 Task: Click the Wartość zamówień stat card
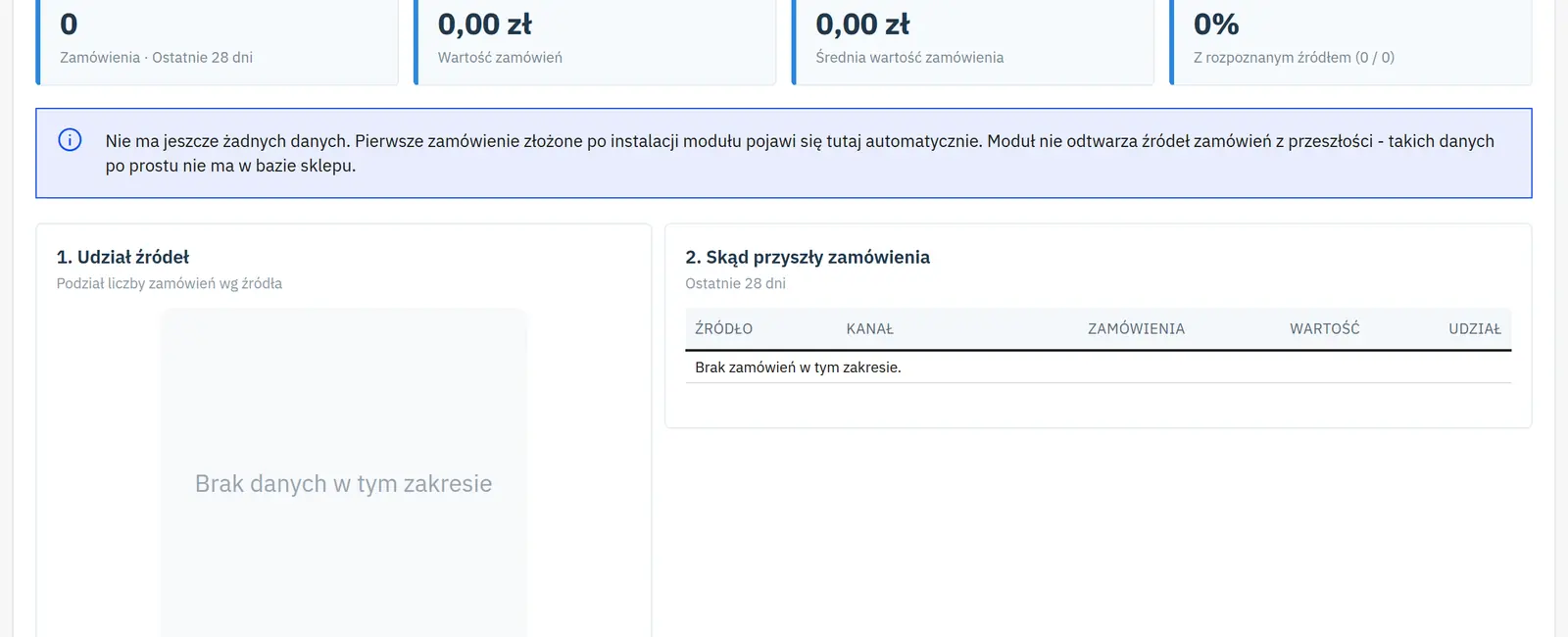(x=595, y=41)
